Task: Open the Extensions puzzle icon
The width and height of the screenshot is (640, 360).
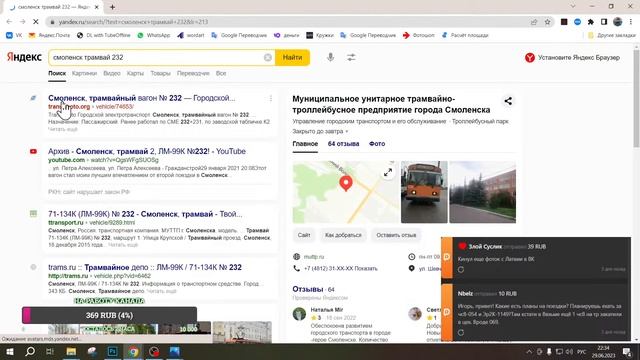Action: pyautogui.click(x=591, y=22)
